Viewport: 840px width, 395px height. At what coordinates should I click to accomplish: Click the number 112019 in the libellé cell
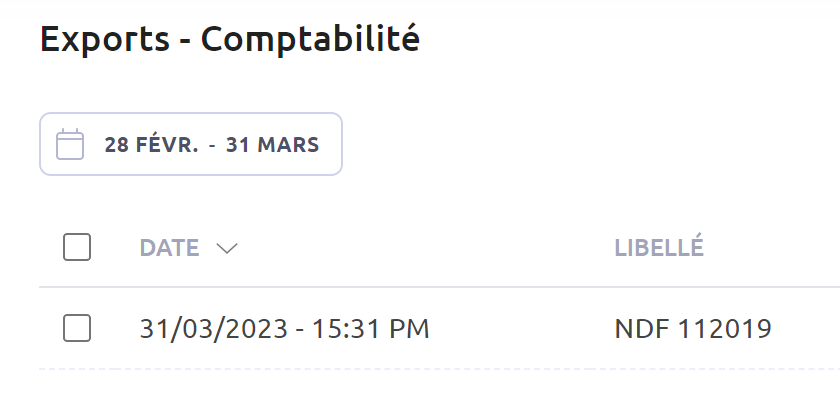coord(724,329)
